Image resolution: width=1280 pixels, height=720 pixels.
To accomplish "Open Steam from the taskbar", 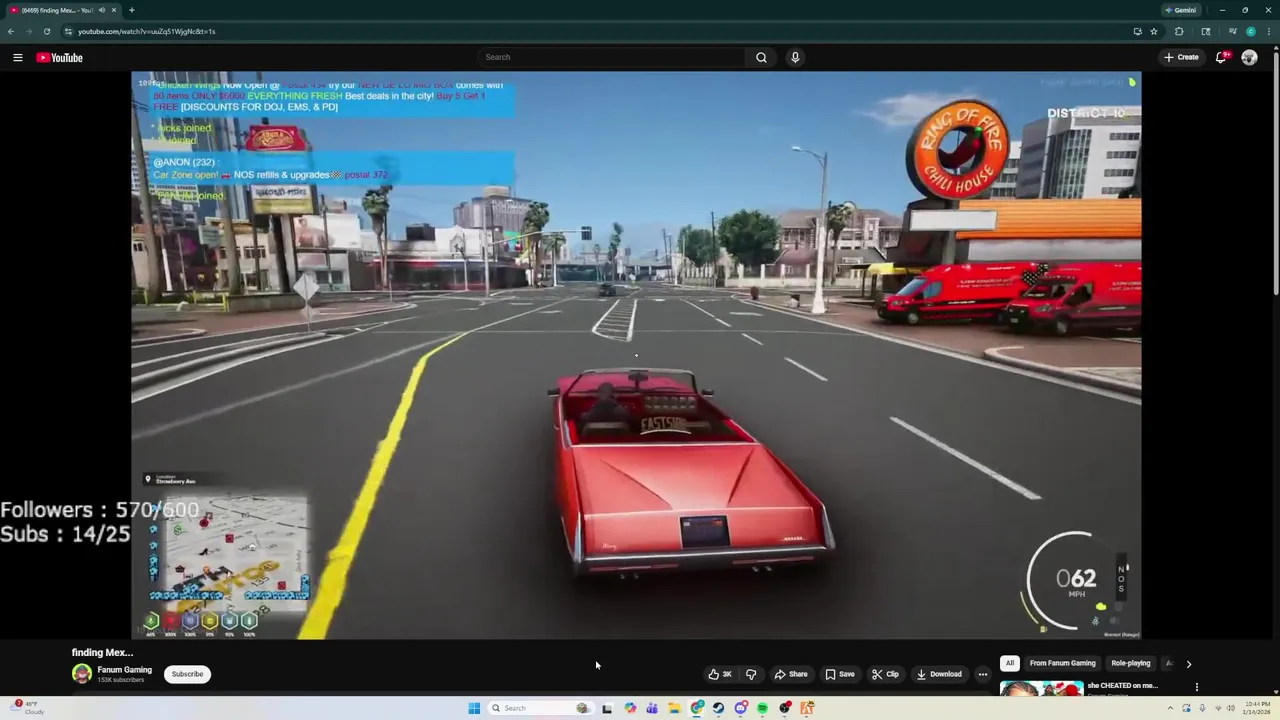I will pyautogui.click(x=718, y=708).
